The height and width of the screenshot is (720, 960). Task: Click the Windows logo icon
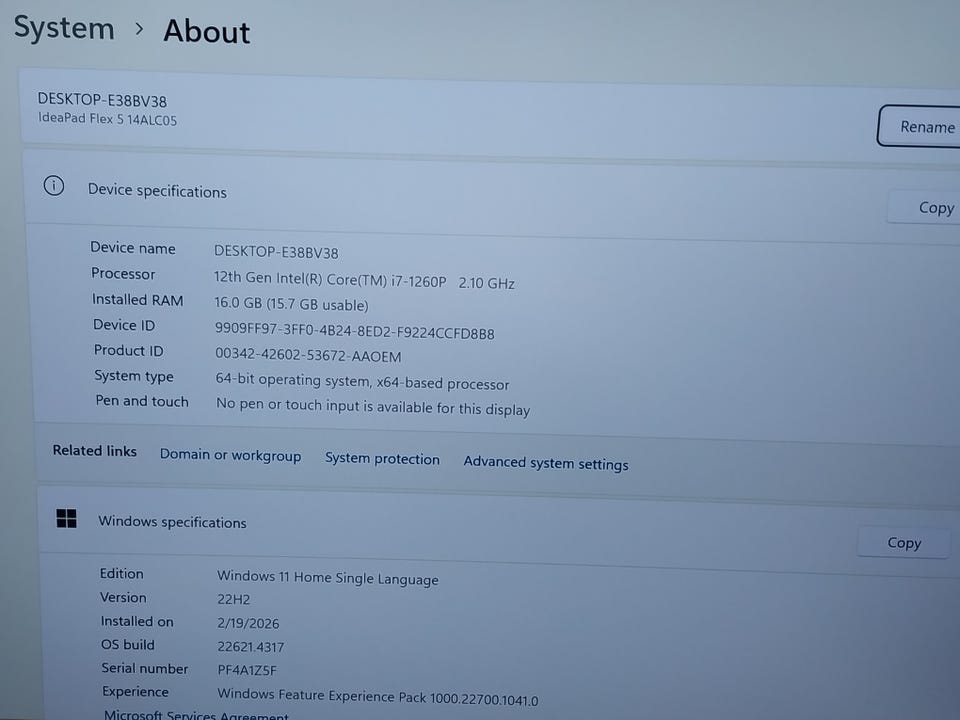[x=66, y=519]
